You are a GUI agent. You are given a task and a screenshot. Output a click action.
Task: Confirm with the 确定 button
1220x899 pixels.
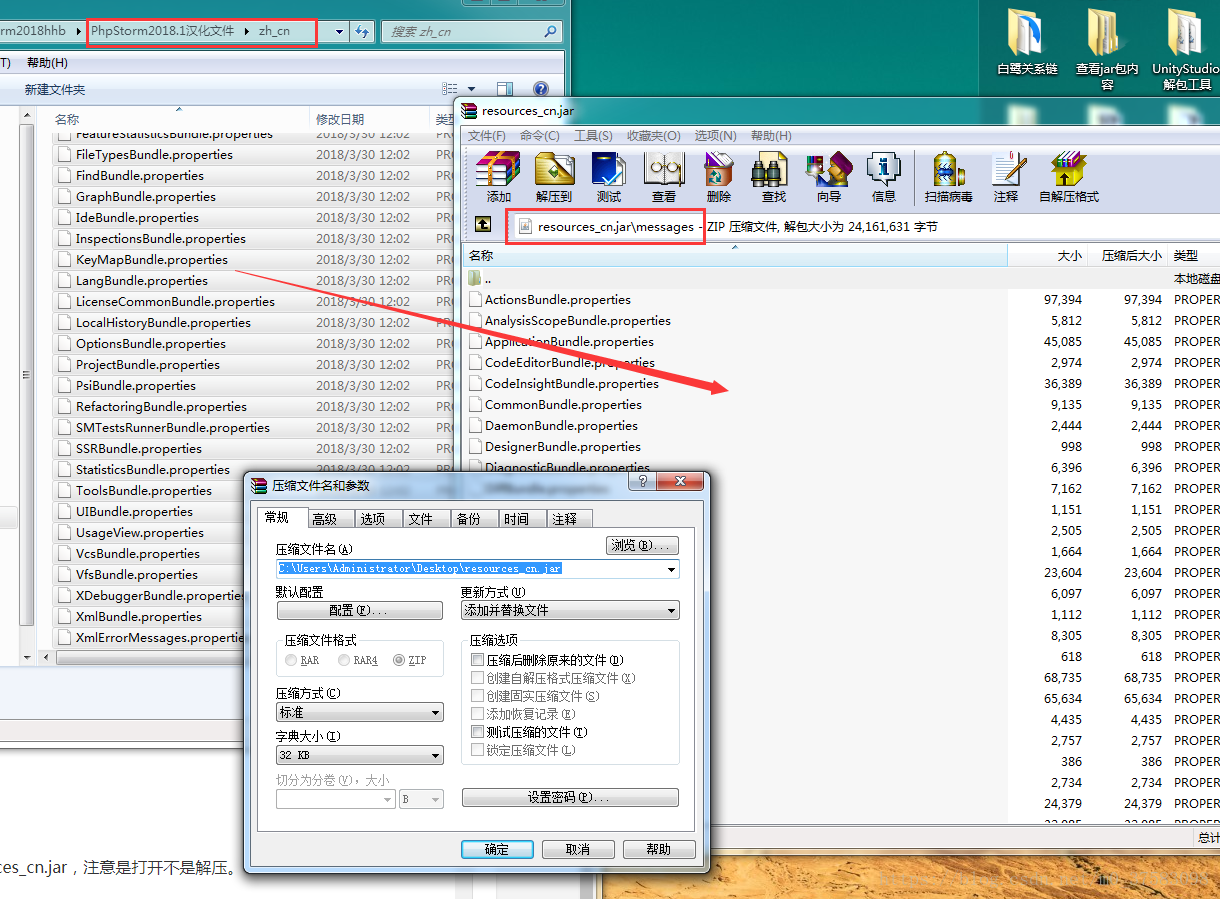pos(497,849)
